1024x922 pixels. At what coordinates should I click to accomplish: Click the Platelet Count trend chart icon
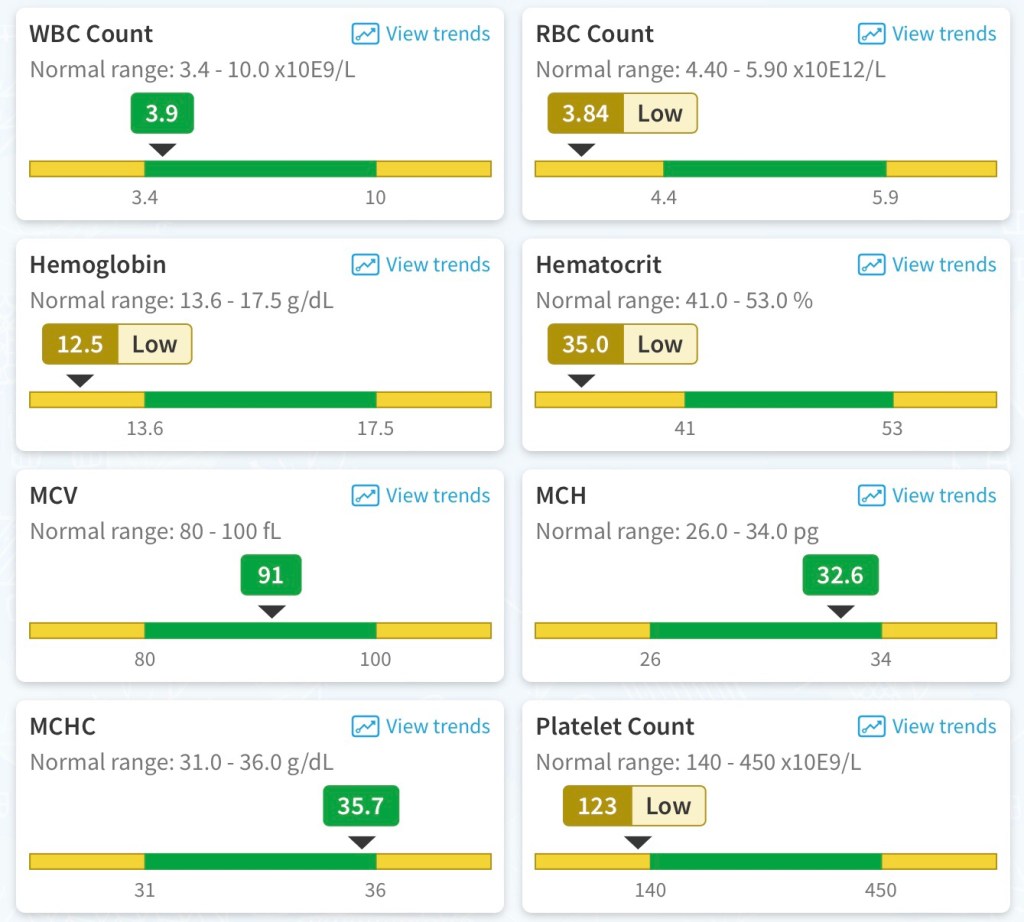[871, 727]
